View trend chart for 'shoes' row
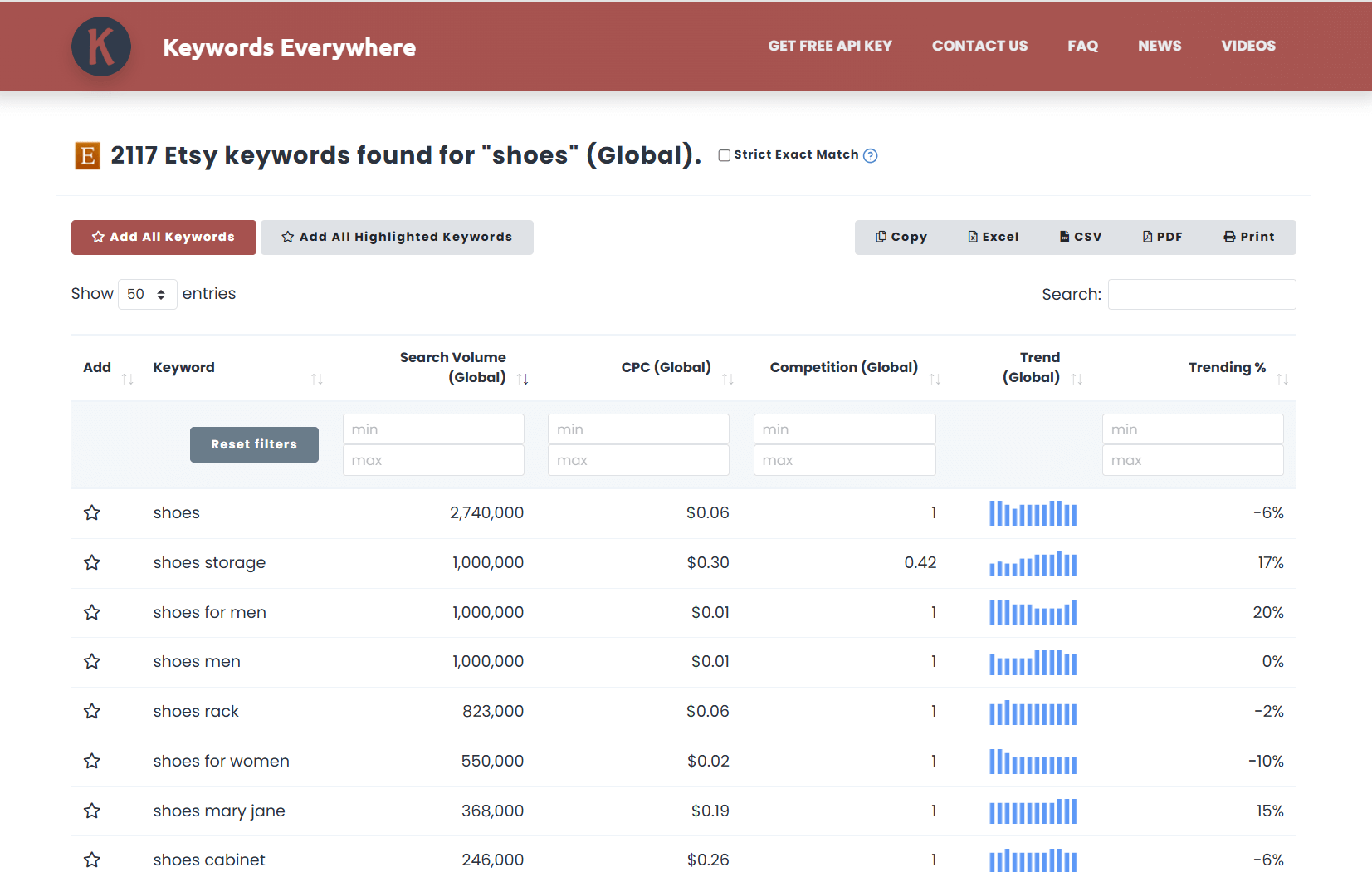Screen dimensions: 1372x872 tap(1033, 513)
